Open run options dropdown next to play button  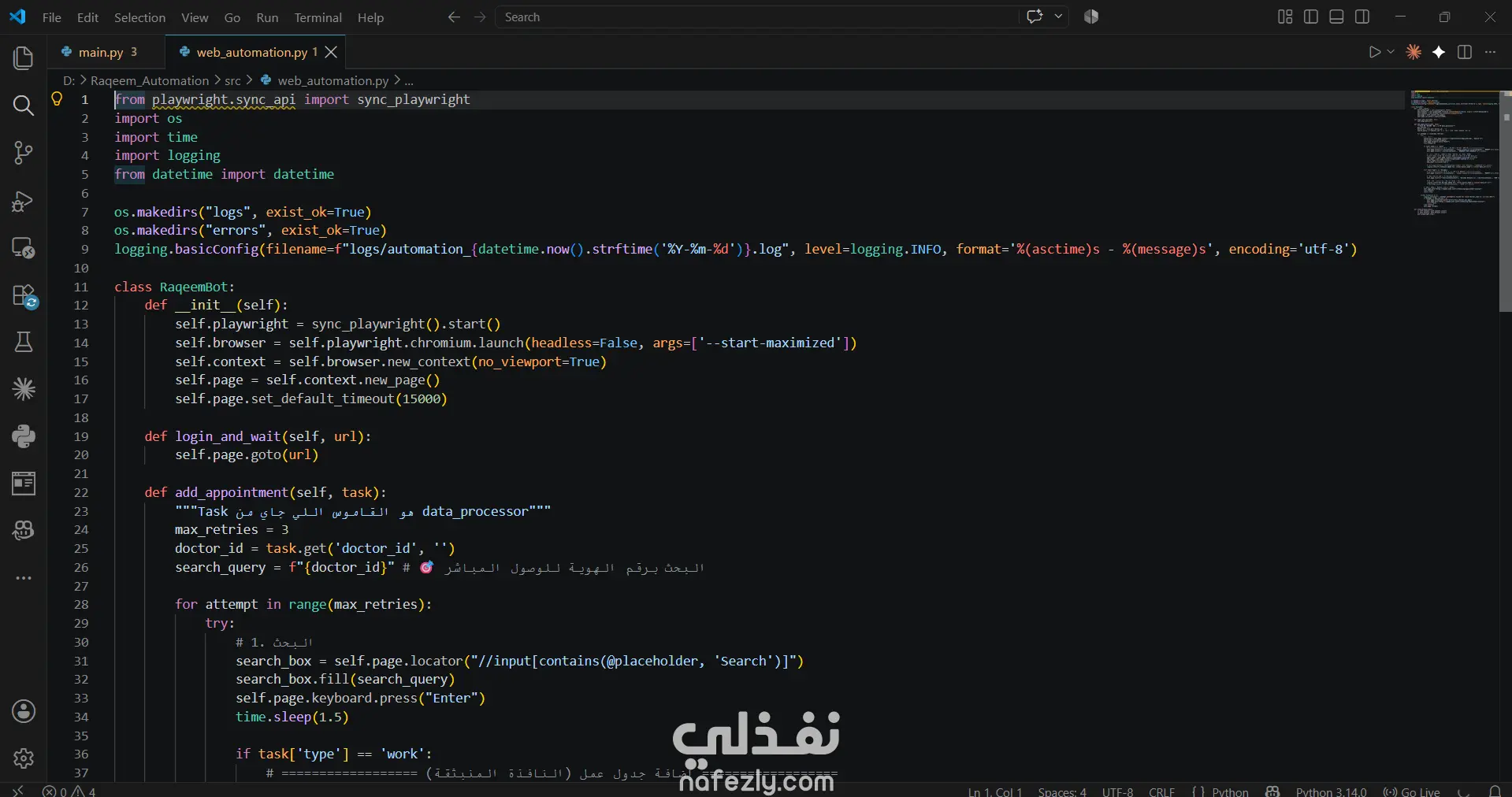(x=1391, y=52)
